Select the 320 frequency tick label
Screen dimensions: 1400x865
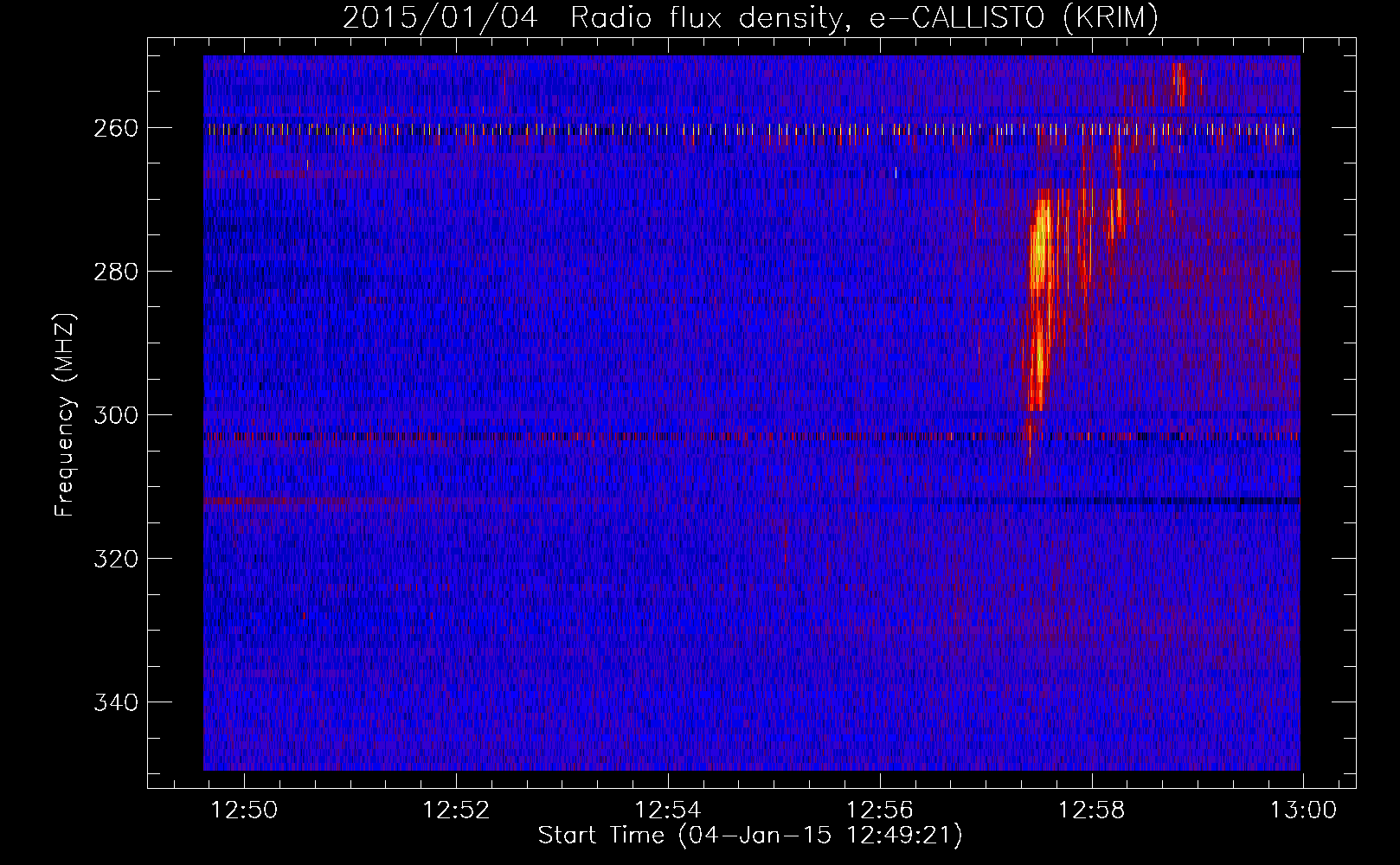[x=115, y=559]
